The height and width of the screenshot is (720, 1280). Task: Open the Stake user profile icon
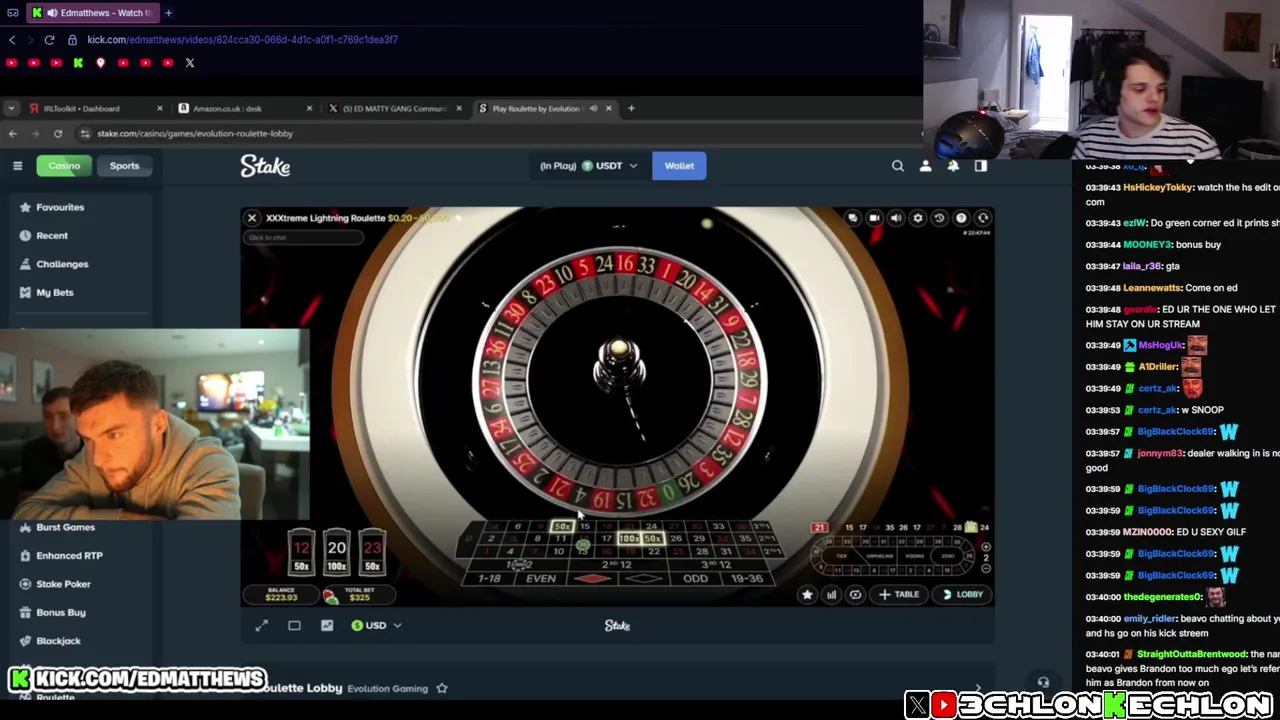[x=925, y=166]
